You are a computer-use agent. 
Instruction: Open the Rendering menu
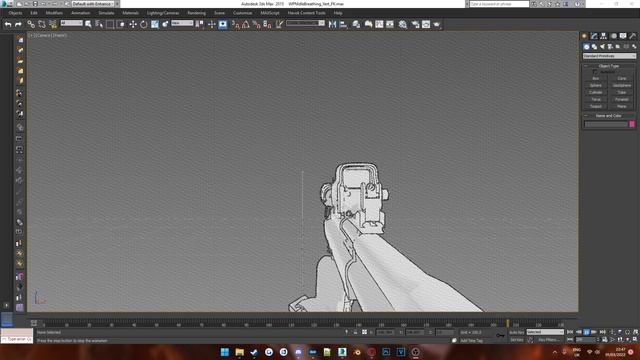(196, 13)
